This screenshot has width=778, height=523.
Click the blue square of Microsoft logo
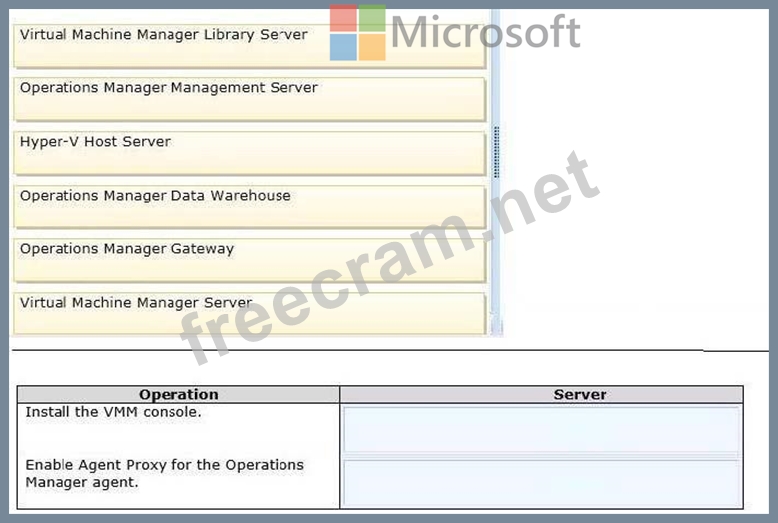coord(343,47)
